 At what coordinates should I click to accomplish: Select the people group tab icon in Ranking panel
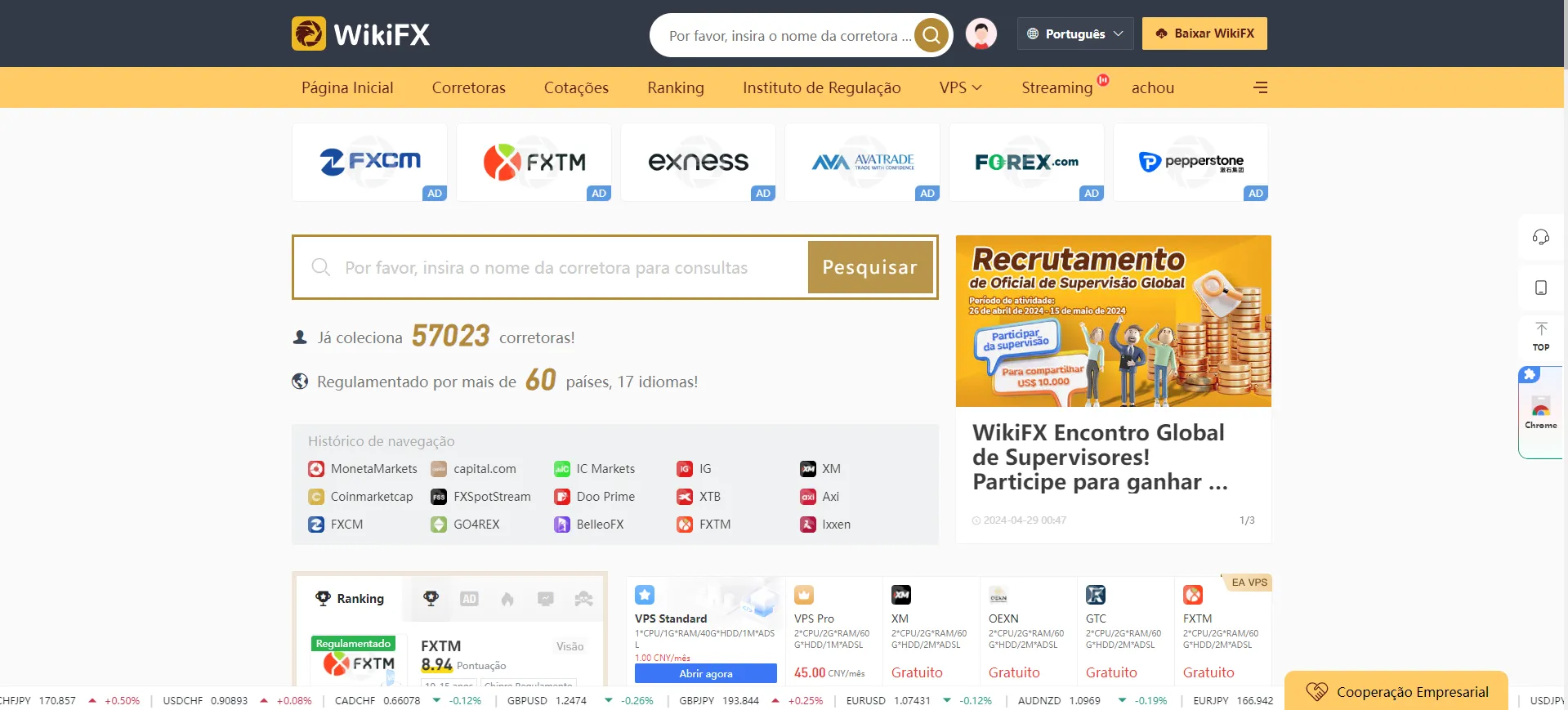coord(583,599)
